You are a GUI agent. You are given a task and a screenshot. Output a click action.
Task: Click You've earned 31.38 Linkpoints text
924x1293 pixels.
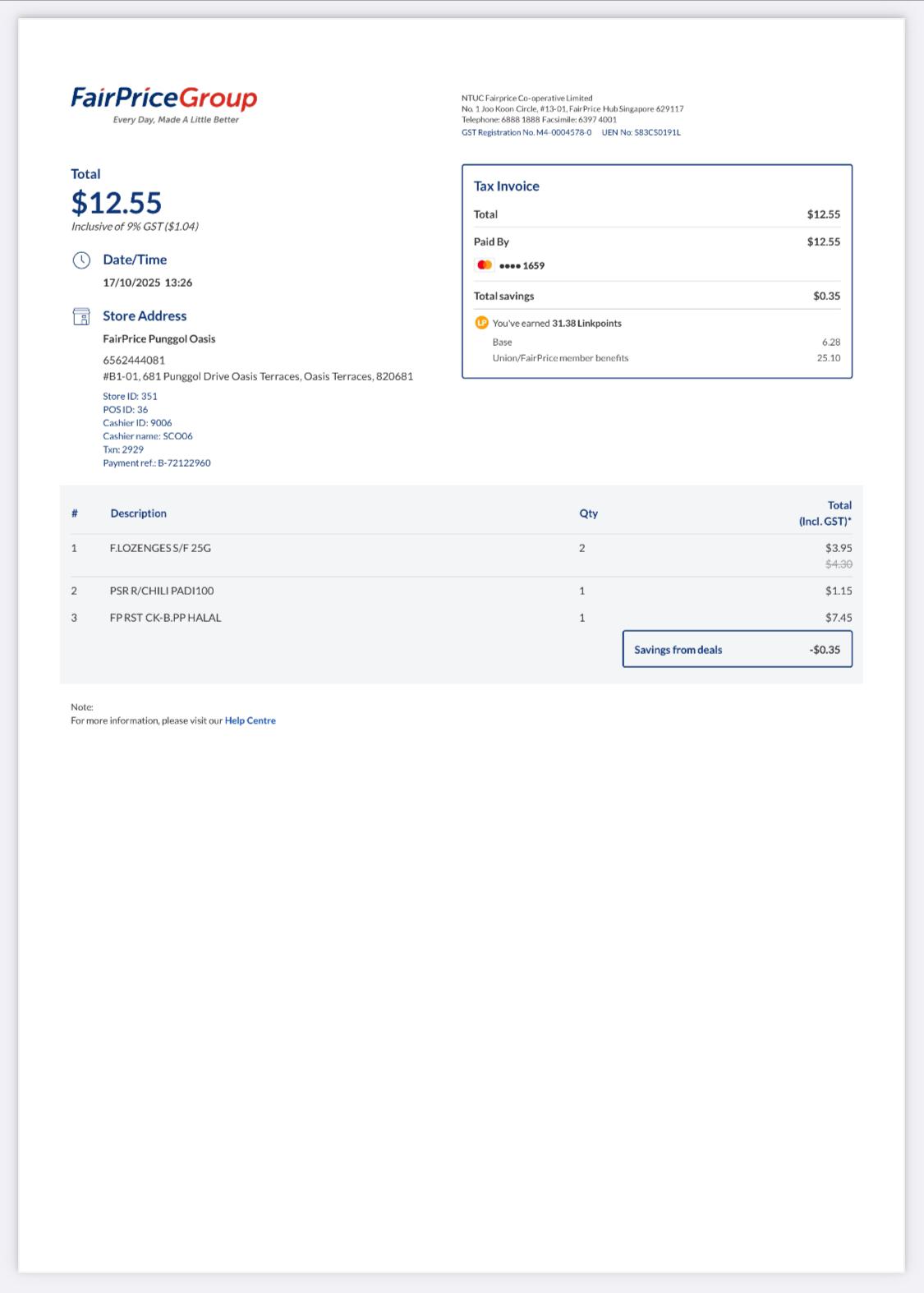[557, 324]
